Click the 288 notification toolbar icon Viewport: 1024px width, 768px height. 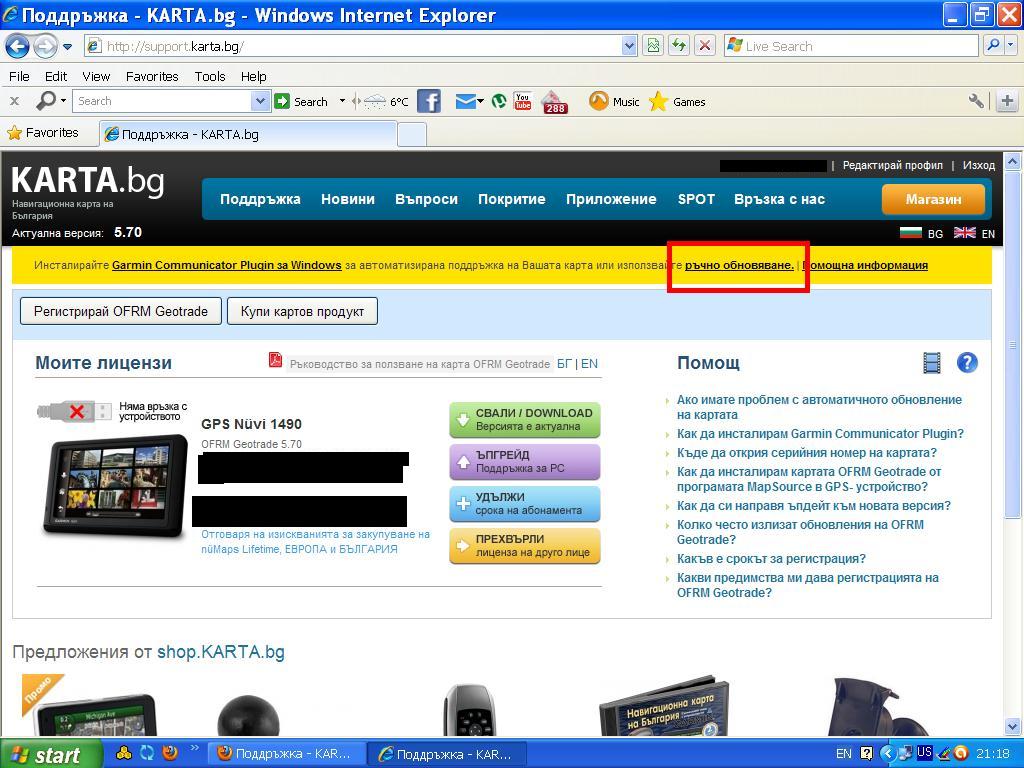555,102
